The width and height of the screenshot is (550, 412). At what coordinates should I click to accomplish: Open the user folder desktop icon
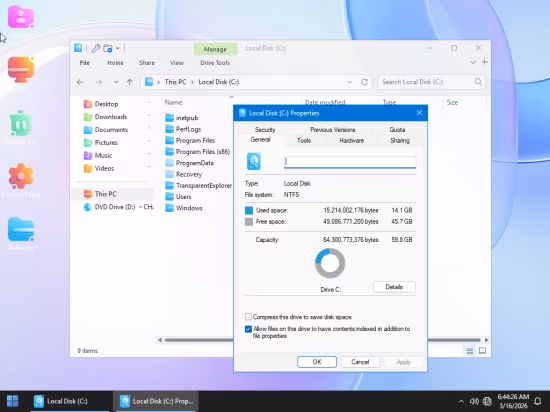coord(21,17)
